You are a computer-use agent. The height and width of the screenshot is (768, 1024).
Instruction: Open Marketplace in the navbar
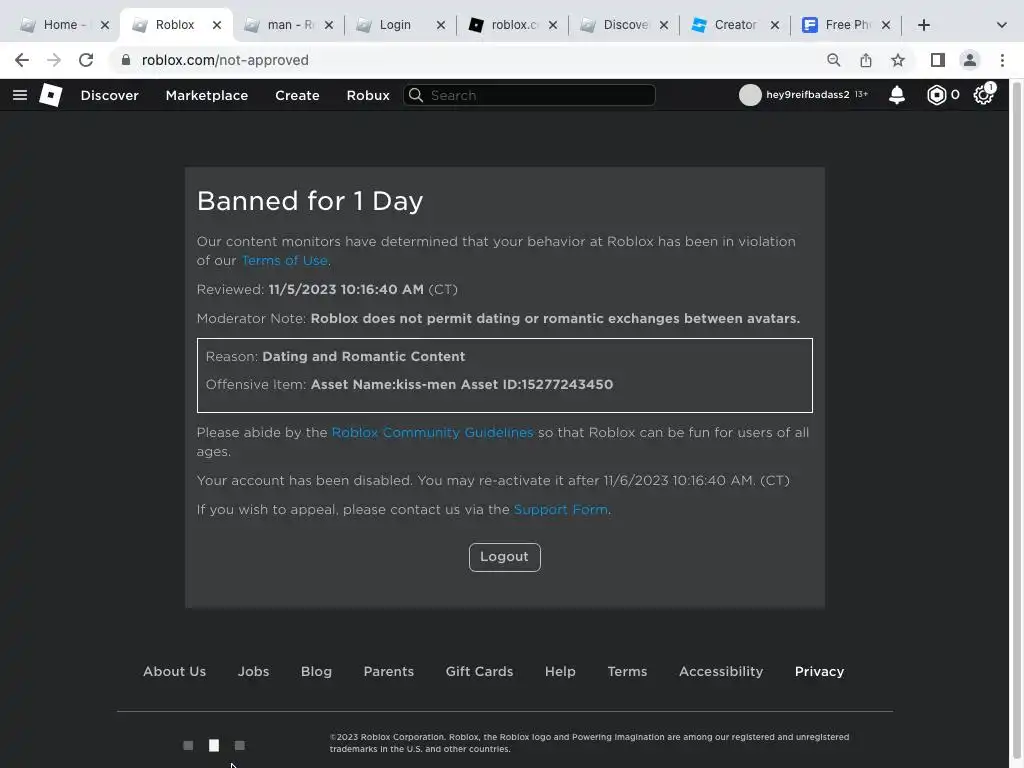click(x=207, y=95)
